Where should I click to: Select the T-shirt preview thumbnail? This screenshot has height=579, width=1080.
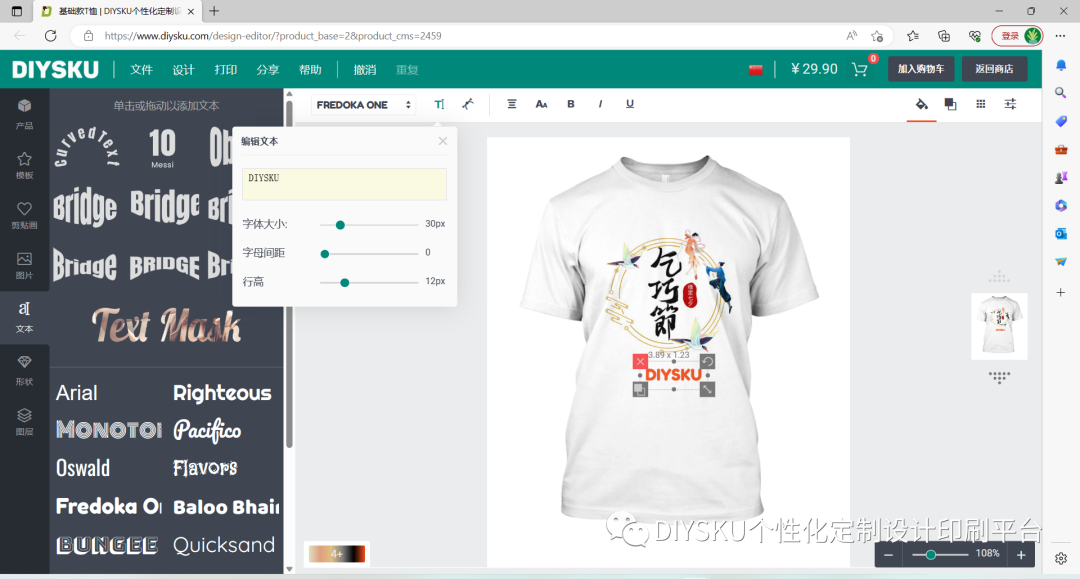(x=999, y=326)
